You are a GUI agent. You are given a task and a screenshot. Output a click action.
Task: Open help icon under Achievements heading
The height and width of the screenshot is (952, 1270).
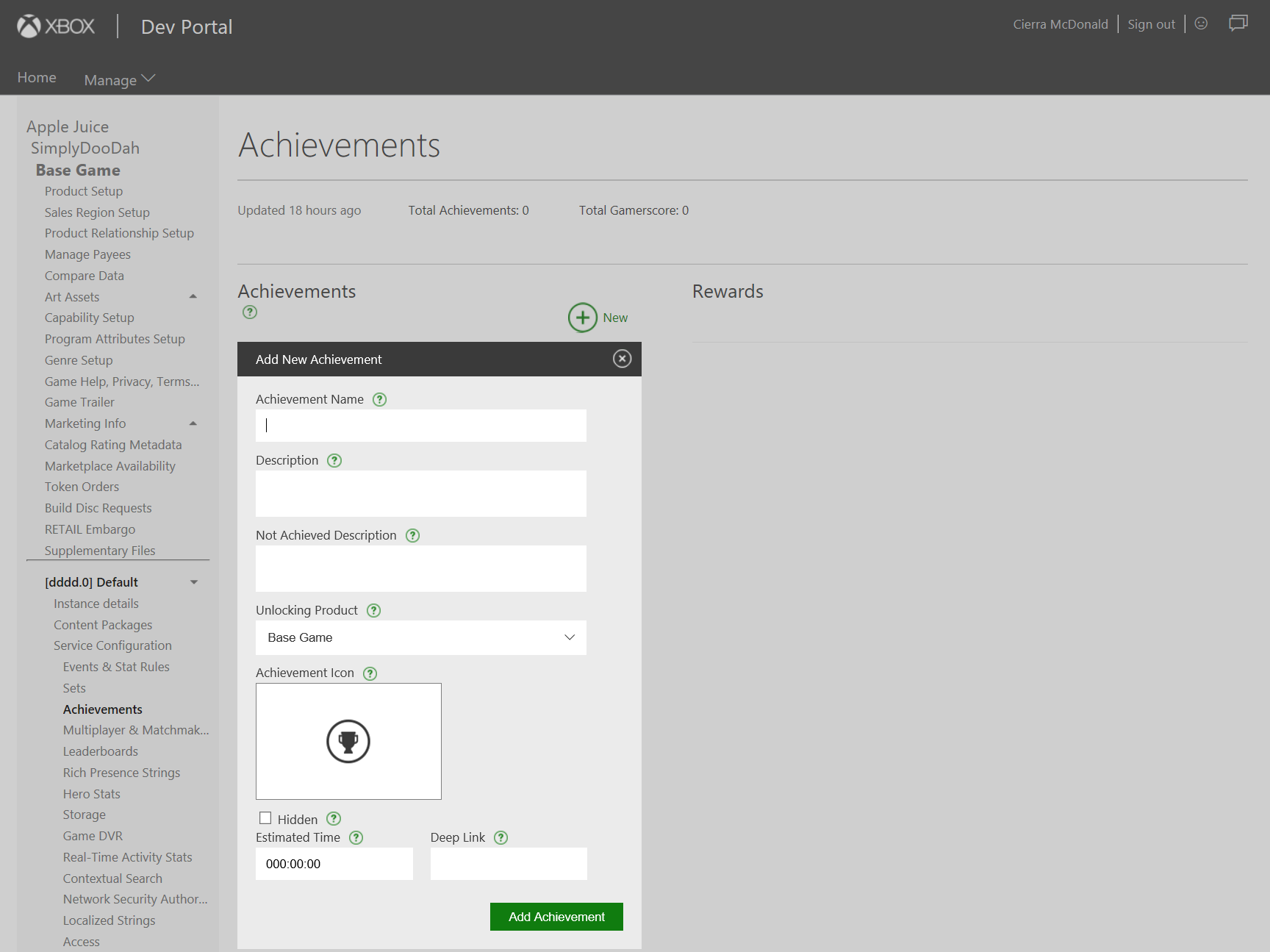250,312
